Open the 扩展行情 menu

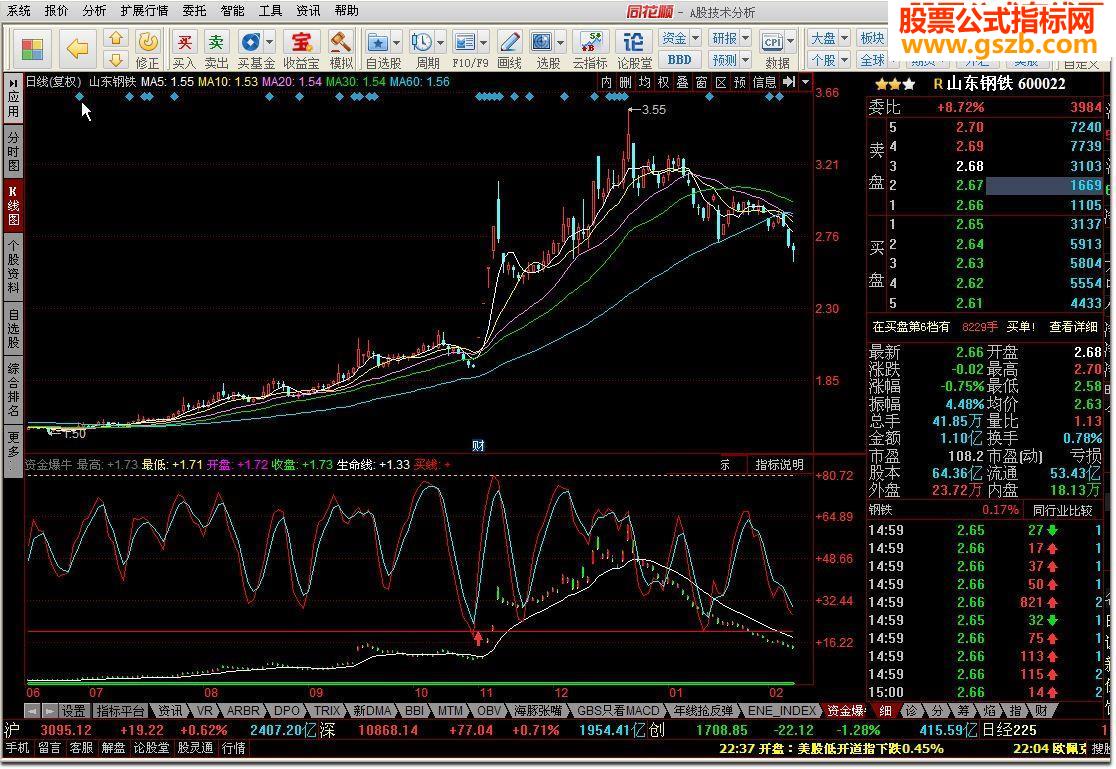144,11
